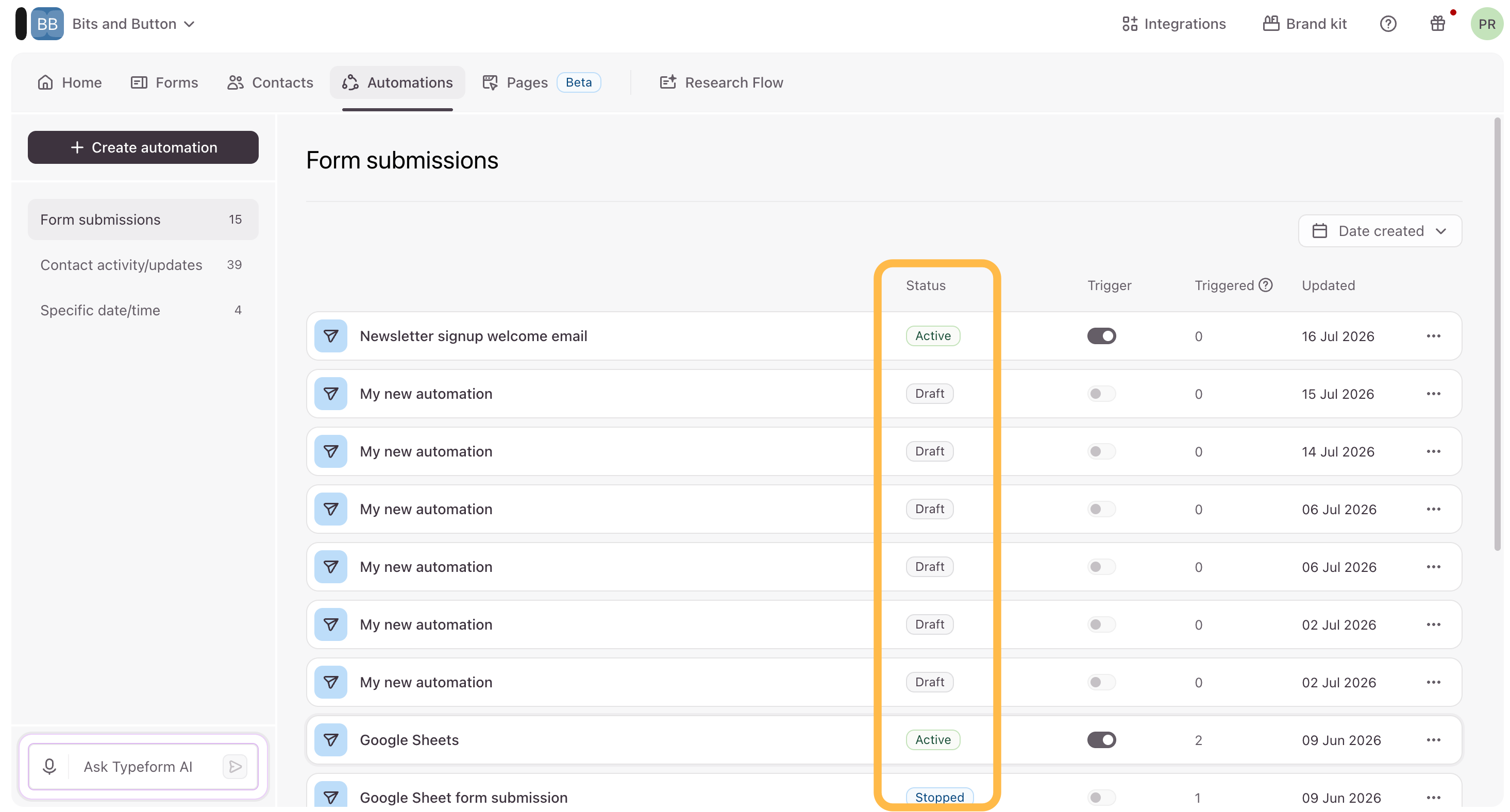Screen dimensions: 1510x812
Task: Select Form submissions in the sidebar
Action: [143, 219]
